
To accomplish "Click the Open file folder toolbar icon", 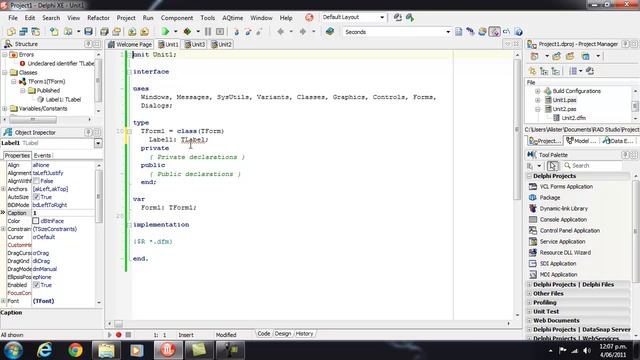I will (x=68, y=31).
